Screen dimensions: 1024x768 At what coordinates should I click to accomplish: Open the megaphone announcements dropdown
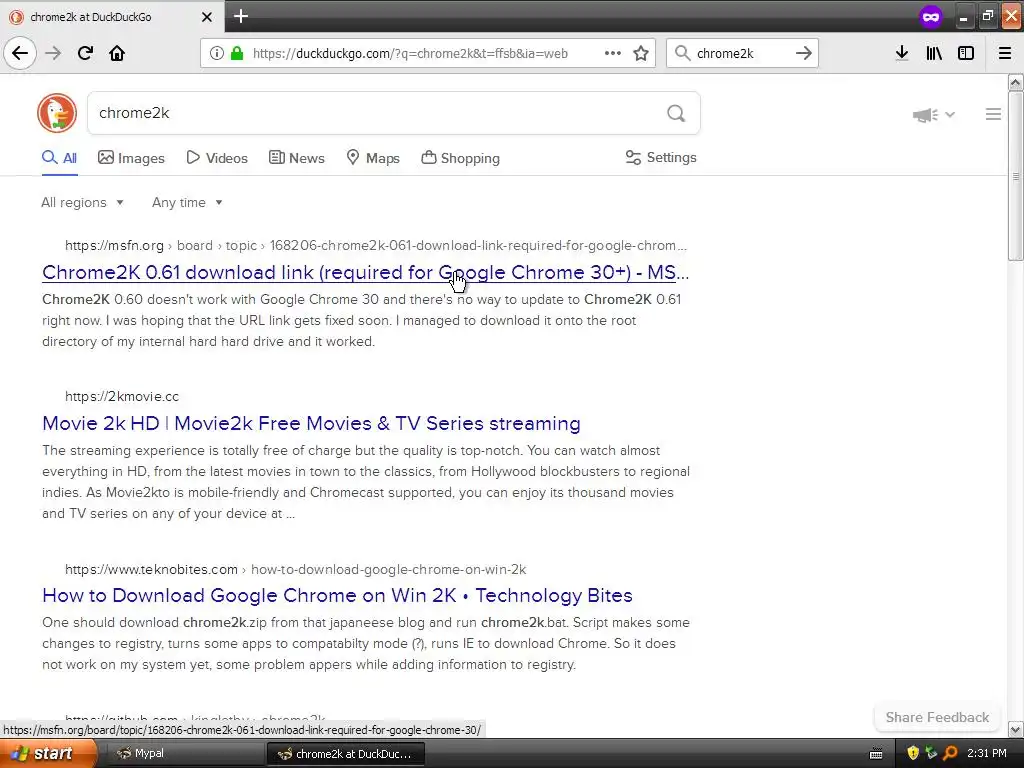[934, 115]
